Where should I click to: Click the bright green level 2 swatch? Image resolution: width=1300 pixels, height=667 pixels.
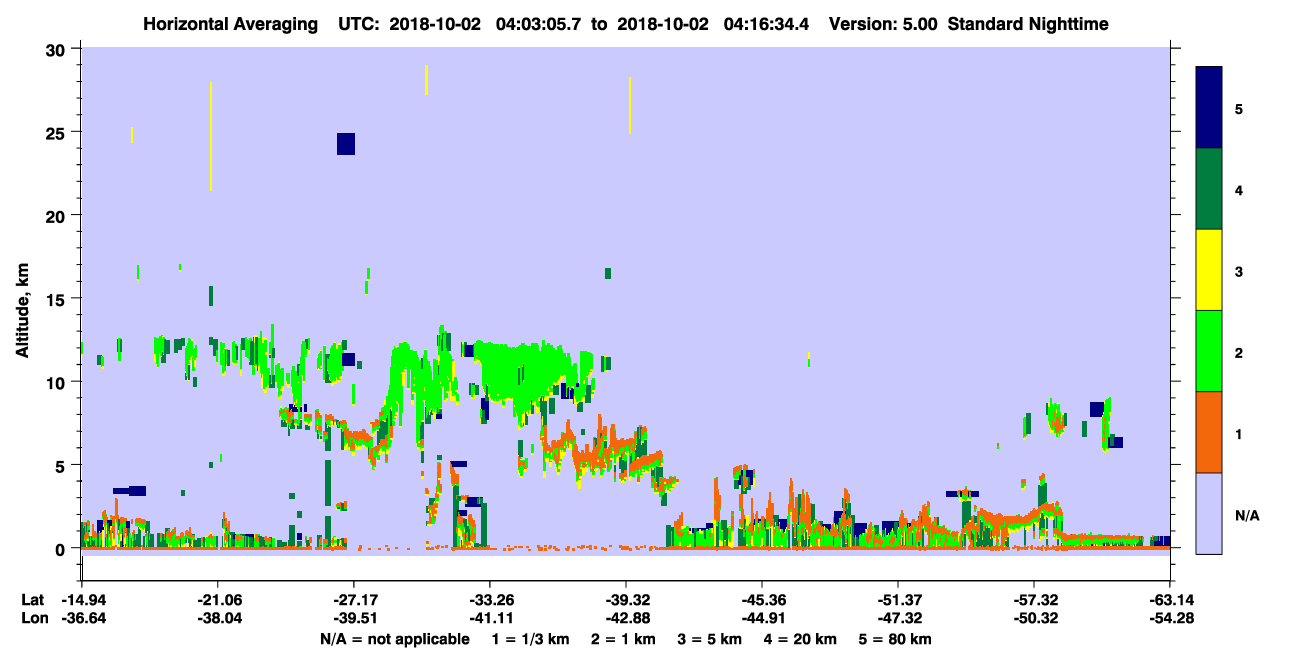1209,351
